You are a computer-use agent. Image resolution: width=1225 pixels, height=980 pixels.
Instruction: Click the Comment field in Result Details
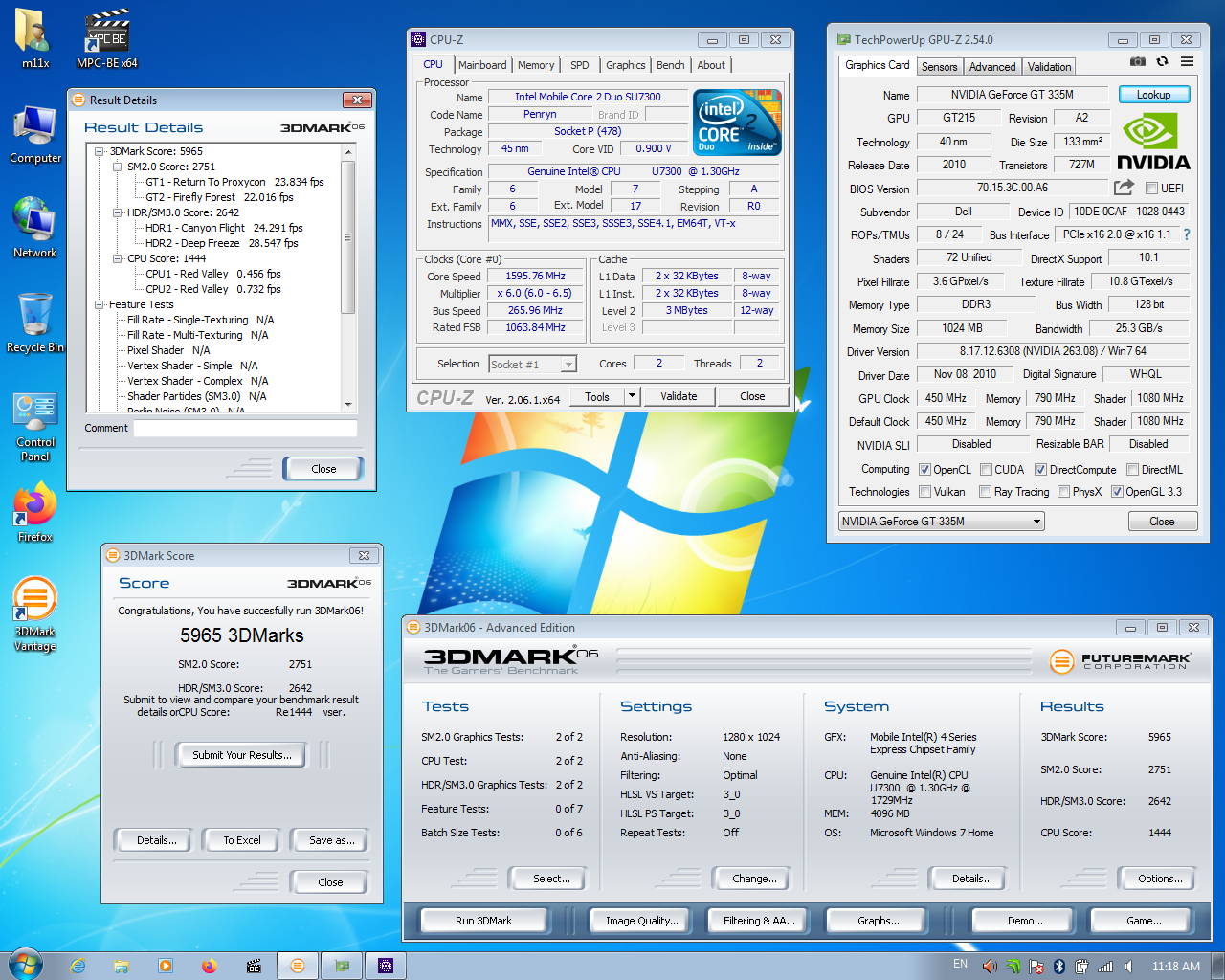245,428
